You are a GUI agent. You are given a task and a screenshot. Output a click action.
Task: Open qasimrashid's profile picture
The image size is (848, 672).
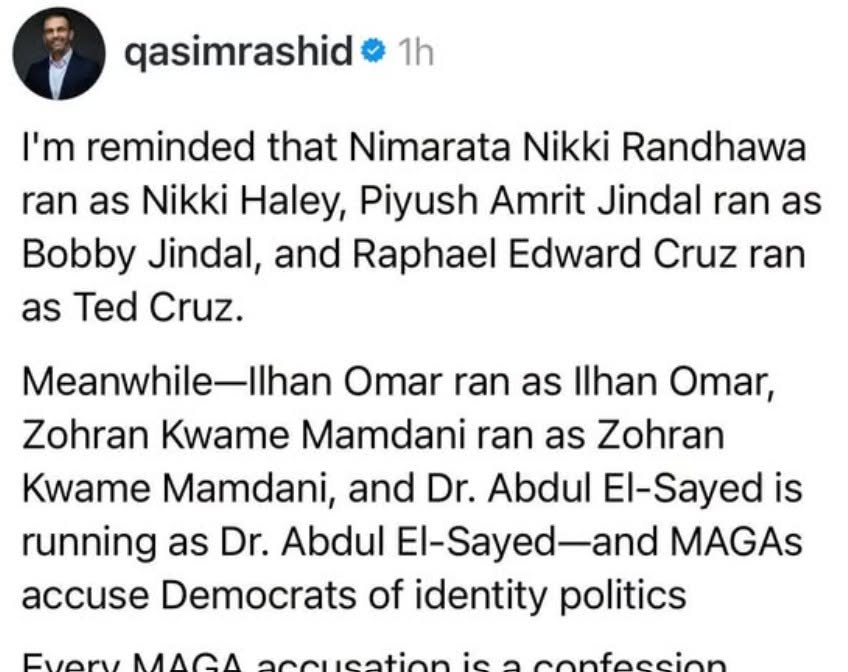pyautogui.click(x=59, y=54)
